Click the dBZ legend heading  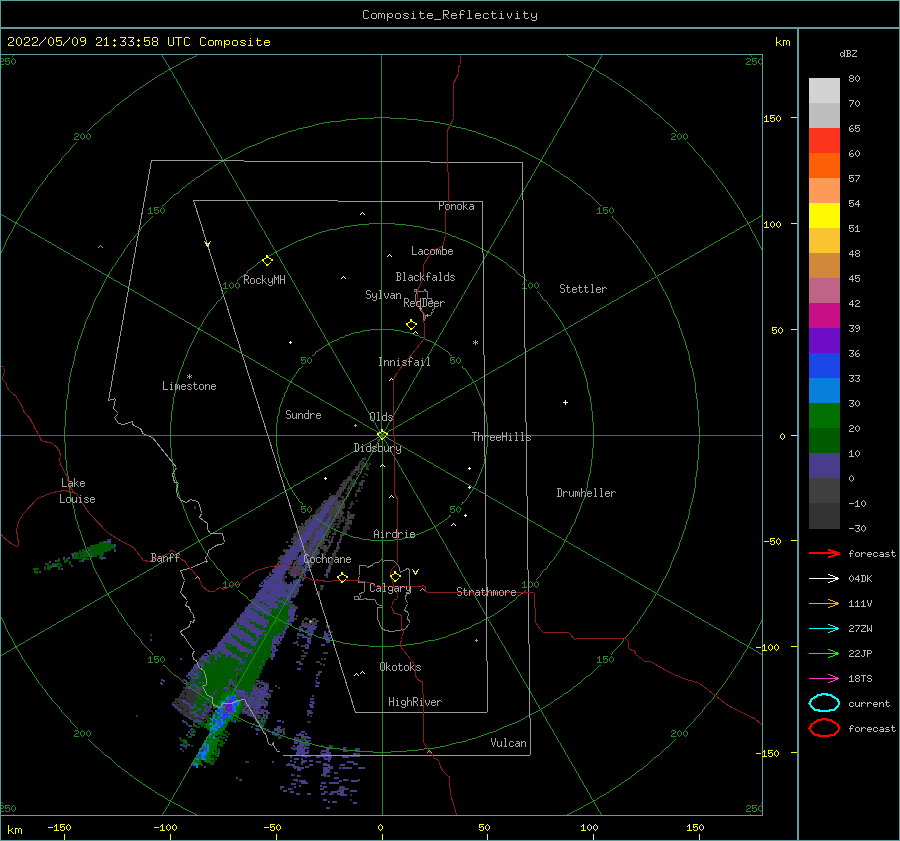point(848,54)
